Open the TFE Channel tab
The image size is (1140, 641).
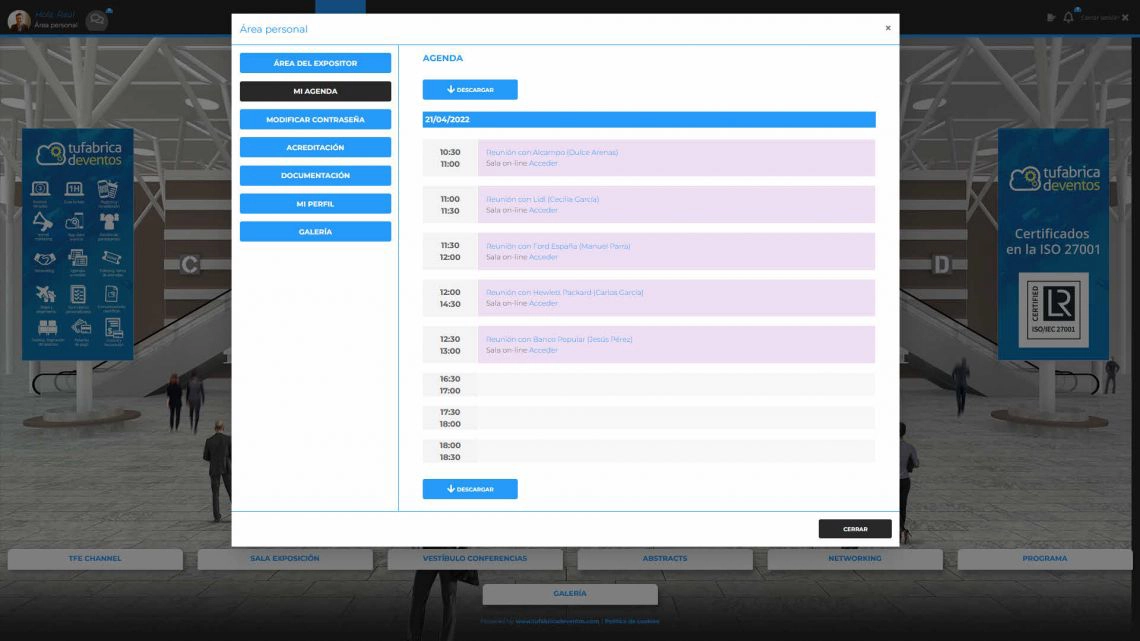[x=95, y=559]
